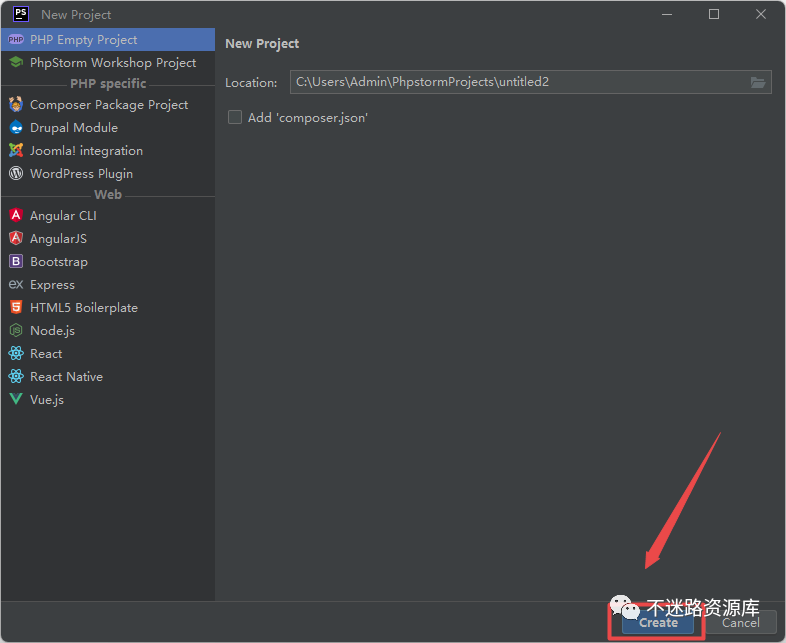This screenshot has height=643, width=786.
Task: Select Node.js project type
Action: tap(108, 331)
